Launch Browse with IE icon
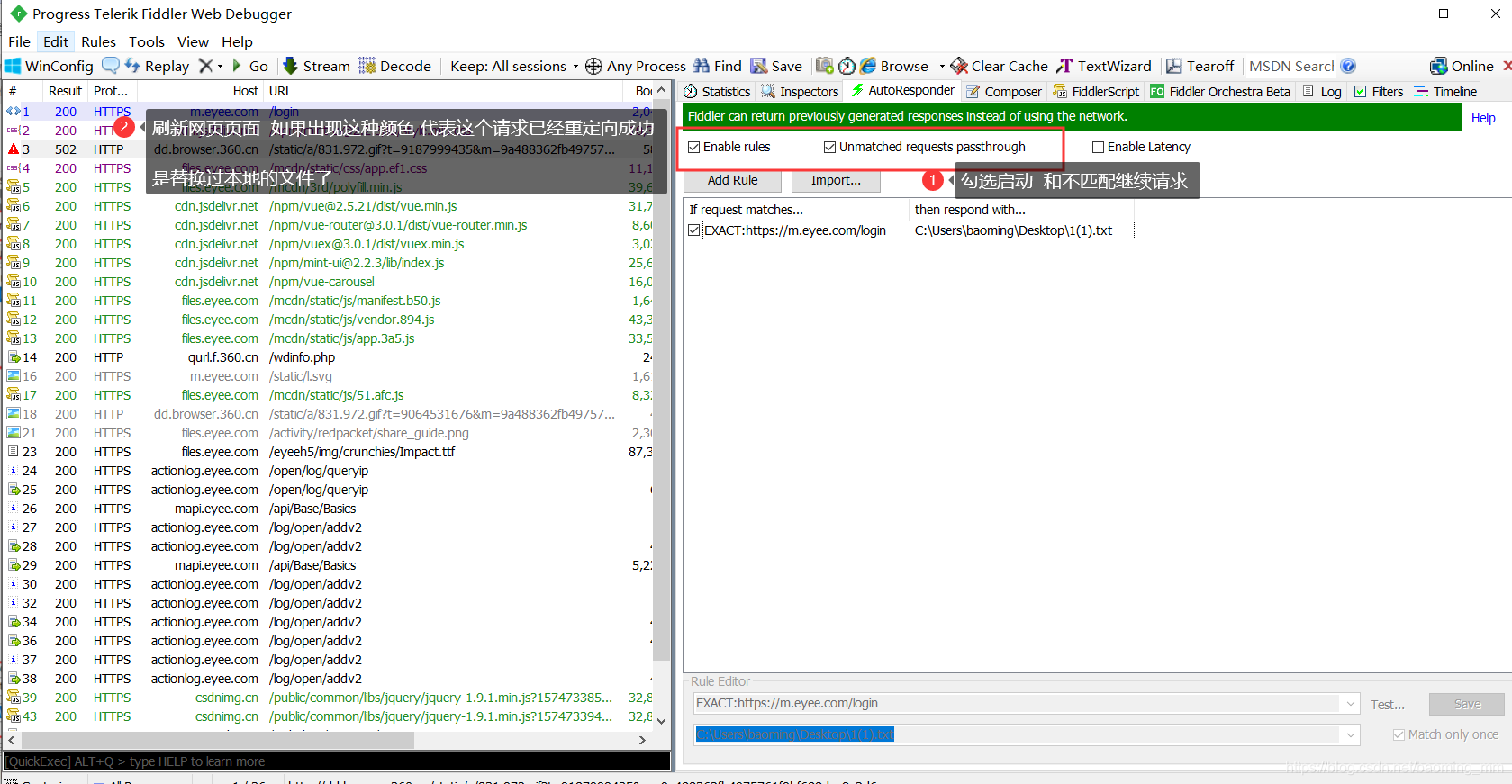 point(868,66)
